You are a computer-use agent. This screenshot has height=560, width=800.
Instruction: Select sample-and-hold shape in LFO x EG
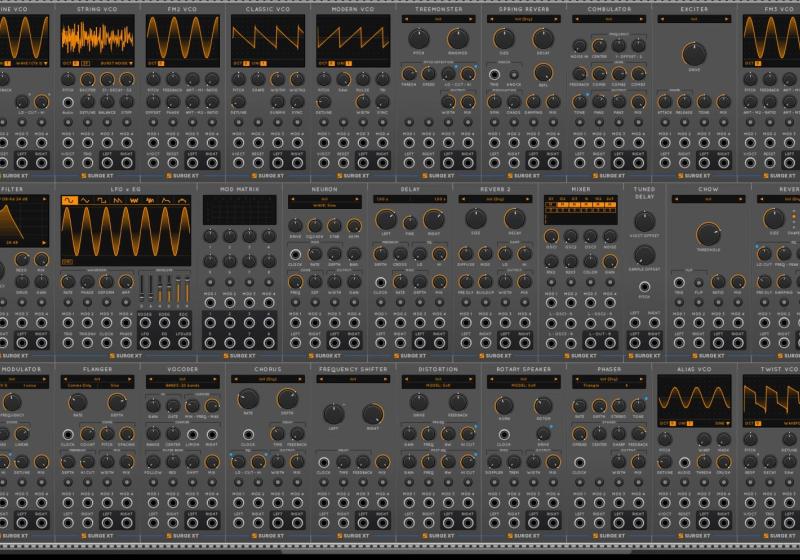(x=150, y=200)
